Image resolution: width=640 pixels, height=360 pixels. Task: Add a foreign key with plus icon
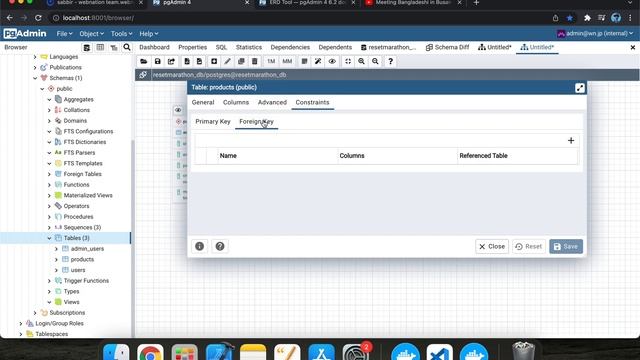[x=571, y=140]
